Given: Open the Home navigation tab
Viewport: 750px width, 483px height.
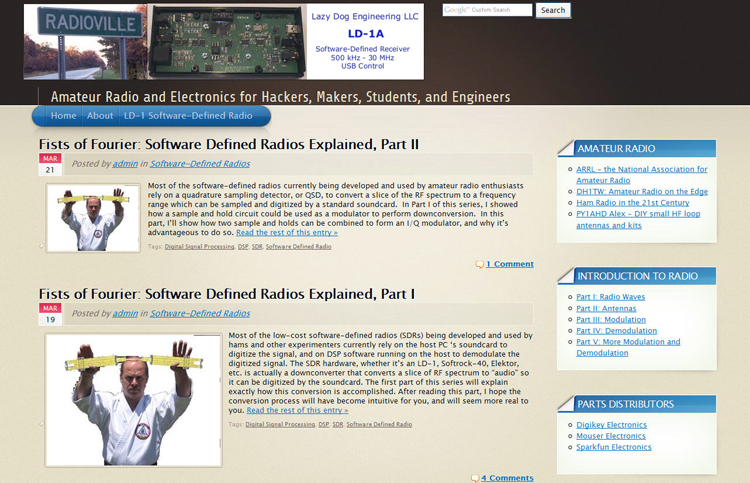Looking at the screenshot, I should pyautogui.click(x=63, y=116).
